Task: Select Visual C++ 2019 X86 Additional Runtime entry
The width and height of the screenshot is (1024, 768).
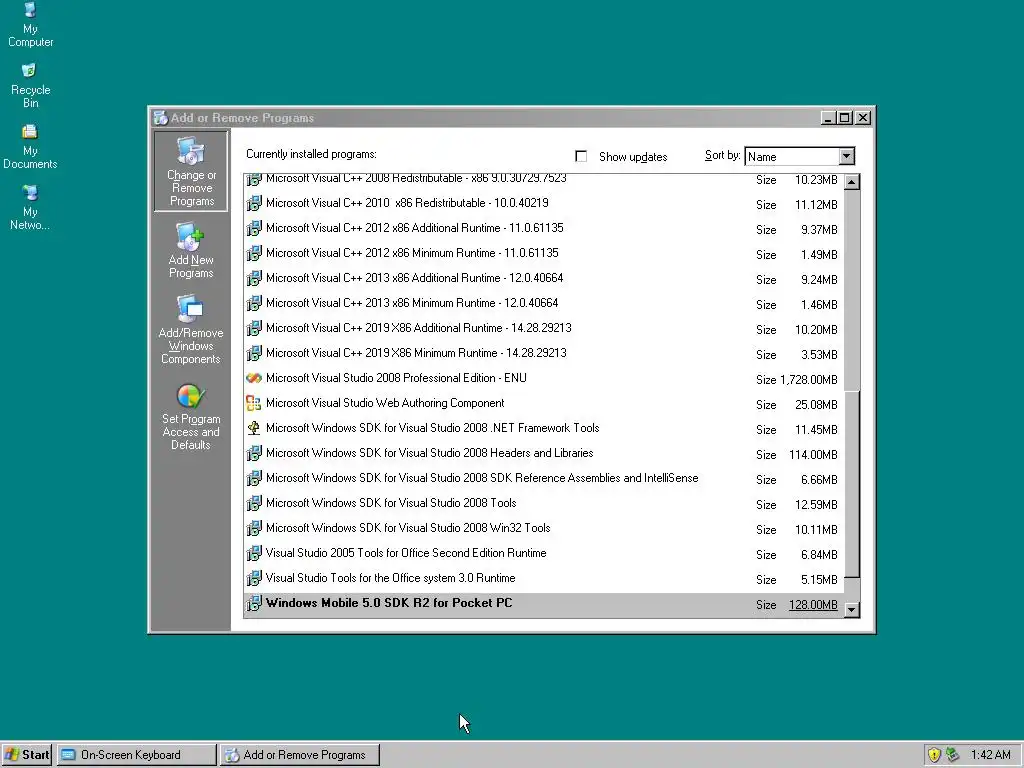Action: pyautogui.click(x=543, y=328)
